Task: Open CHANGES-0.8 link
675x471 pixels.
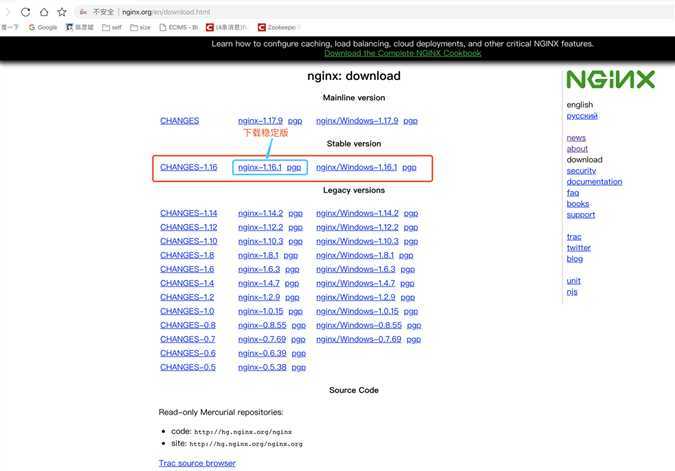Action: click(x=188, y=325)
